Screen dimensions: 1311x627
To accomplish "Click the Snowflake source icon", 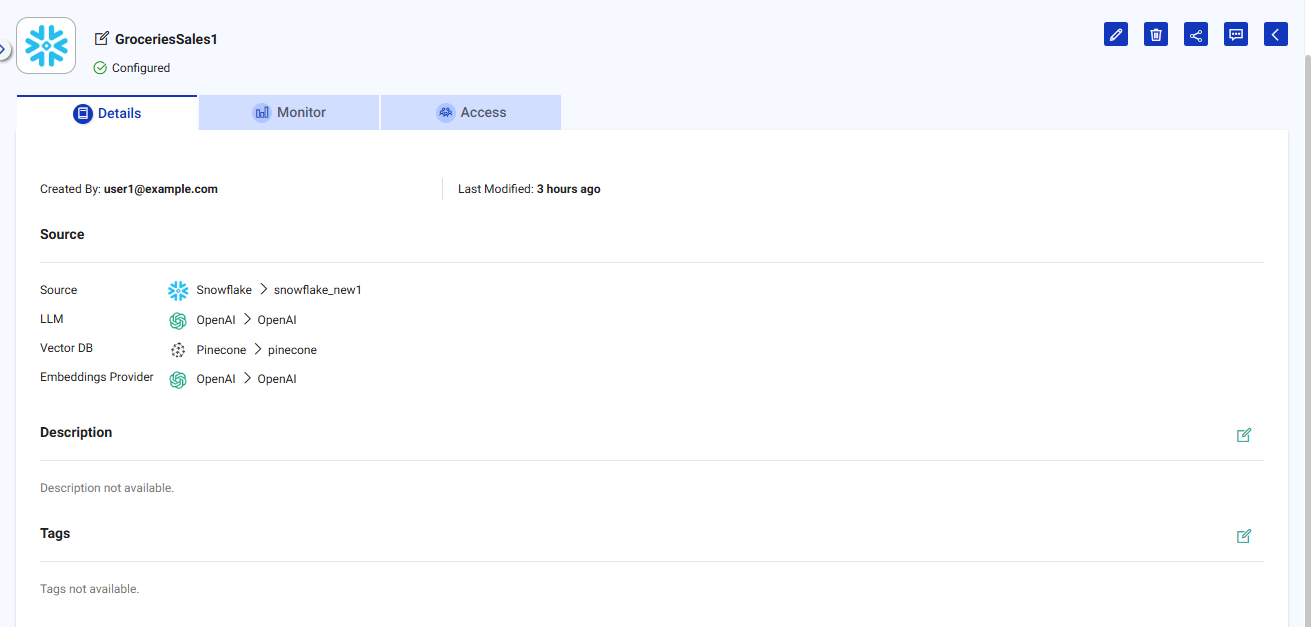I will click(x=178, y=290).
